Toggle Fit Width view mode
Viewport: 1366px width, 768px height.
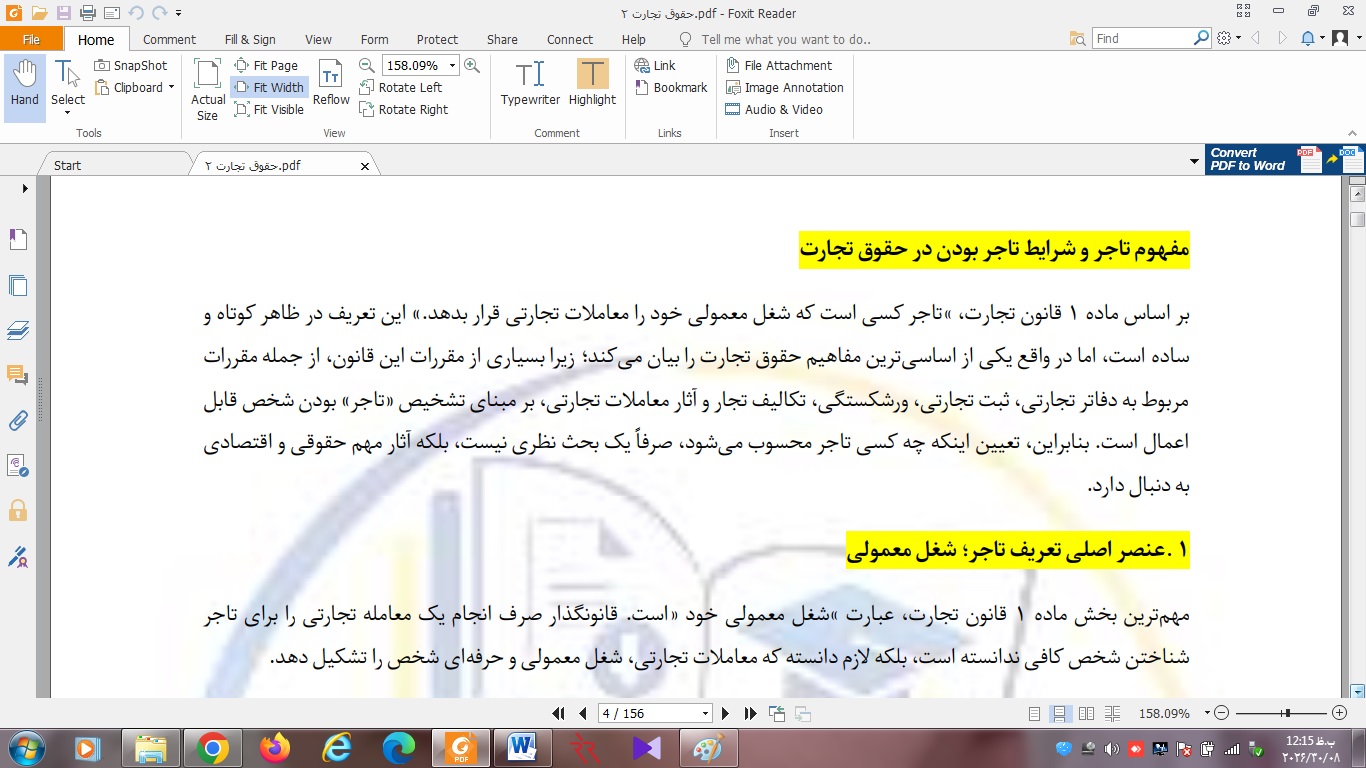click(269, 88)
